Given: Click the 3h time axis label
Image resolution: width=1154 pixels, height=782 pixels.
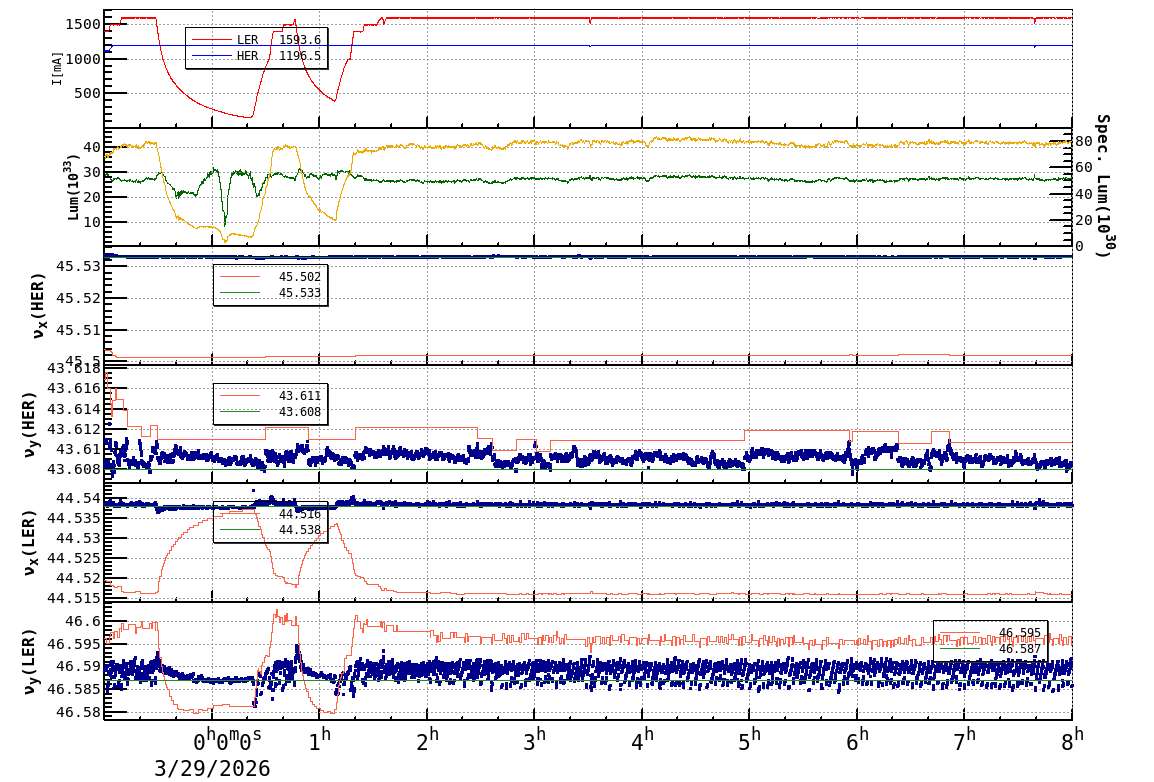Looking at the screenshot, I should pos(534,741).
